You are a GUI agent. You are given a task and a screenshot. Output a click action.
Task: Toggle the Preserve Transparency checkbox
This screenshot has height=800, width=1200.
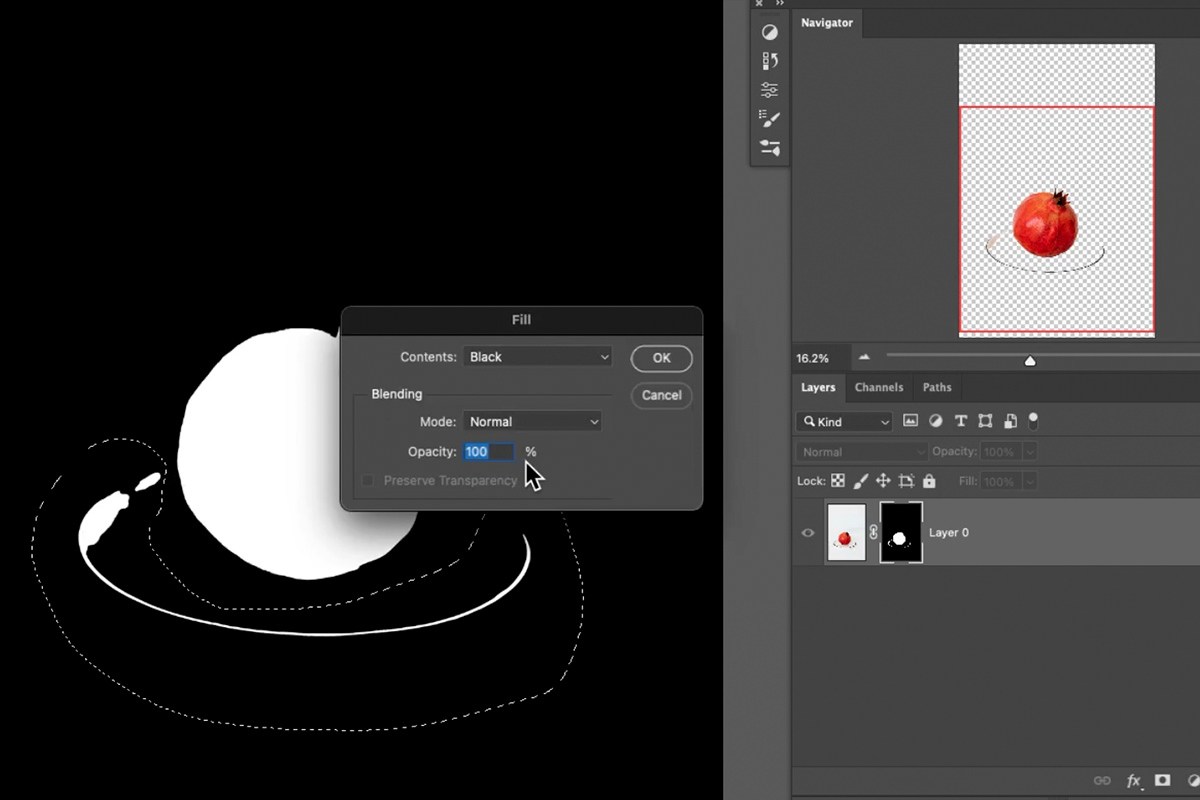[367, 481]
